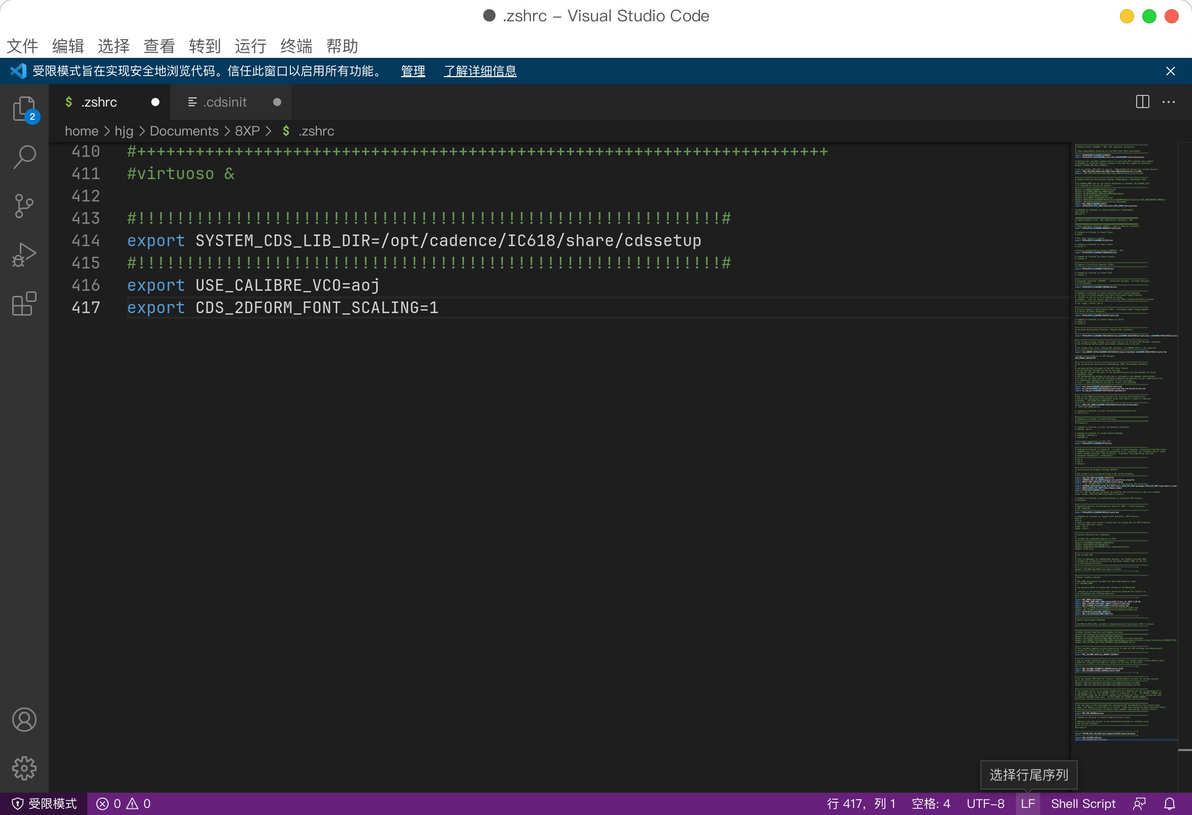Change indentation via 空格: 4
The image size is (1192, 815).
[x=930, y=804]
